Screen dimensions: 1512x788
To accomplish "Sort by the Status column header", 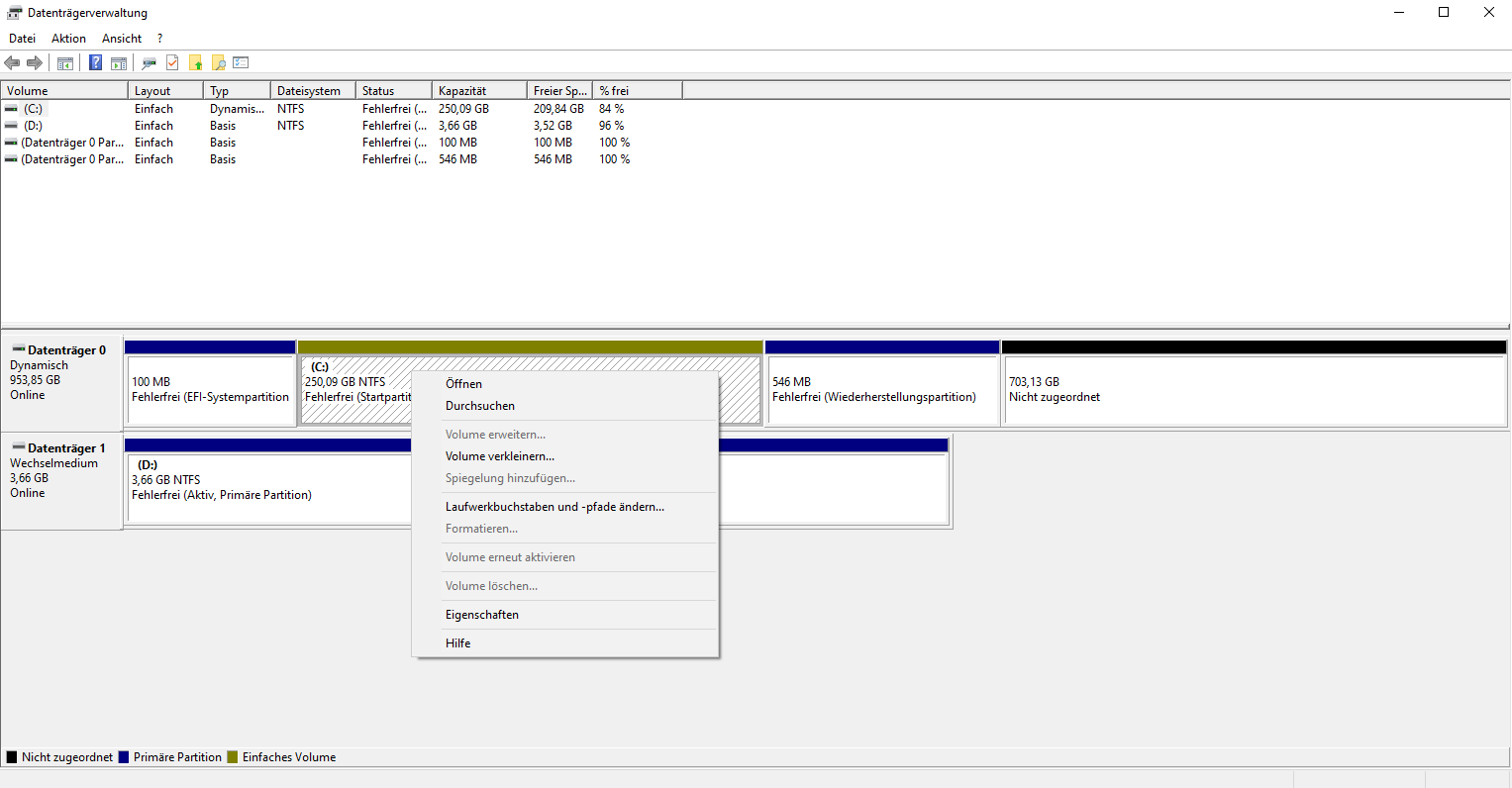I will [x=394, y=90].
